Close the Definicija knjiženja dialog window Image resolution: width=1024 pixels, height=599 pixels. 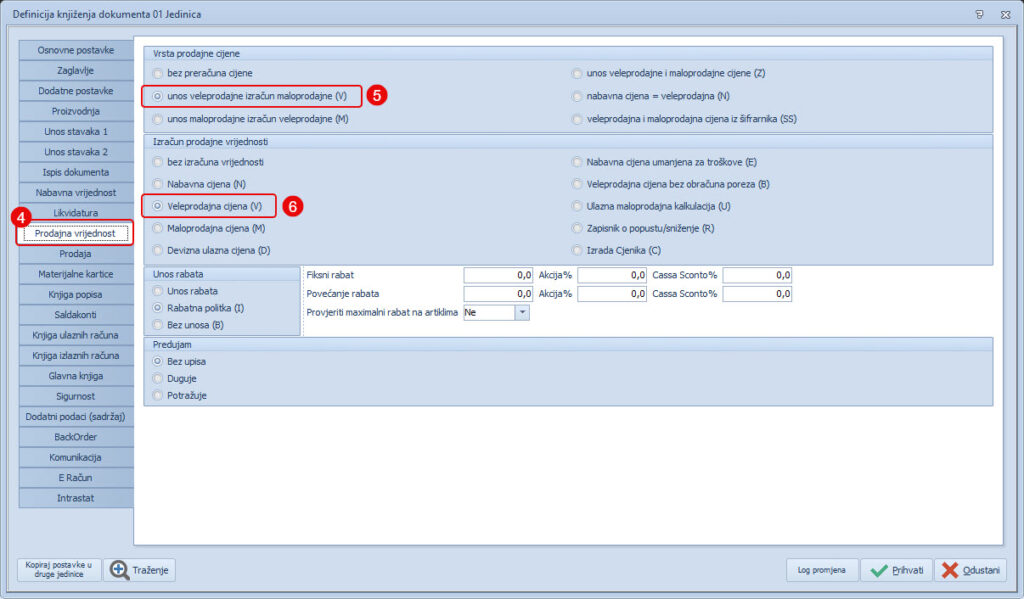coord(1005,14)
